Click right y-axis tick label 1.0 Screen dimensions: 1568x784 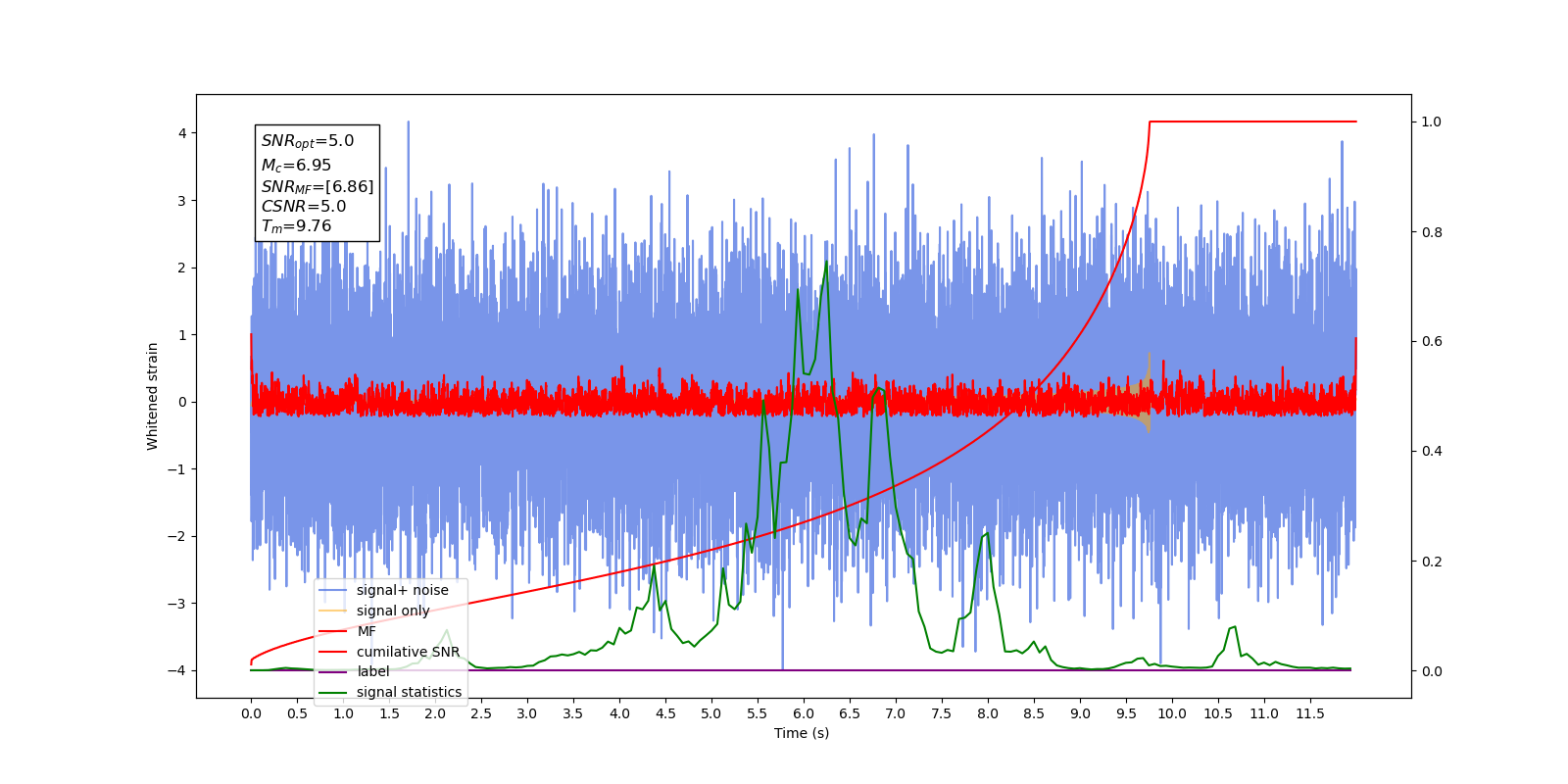click(1432, 122)
